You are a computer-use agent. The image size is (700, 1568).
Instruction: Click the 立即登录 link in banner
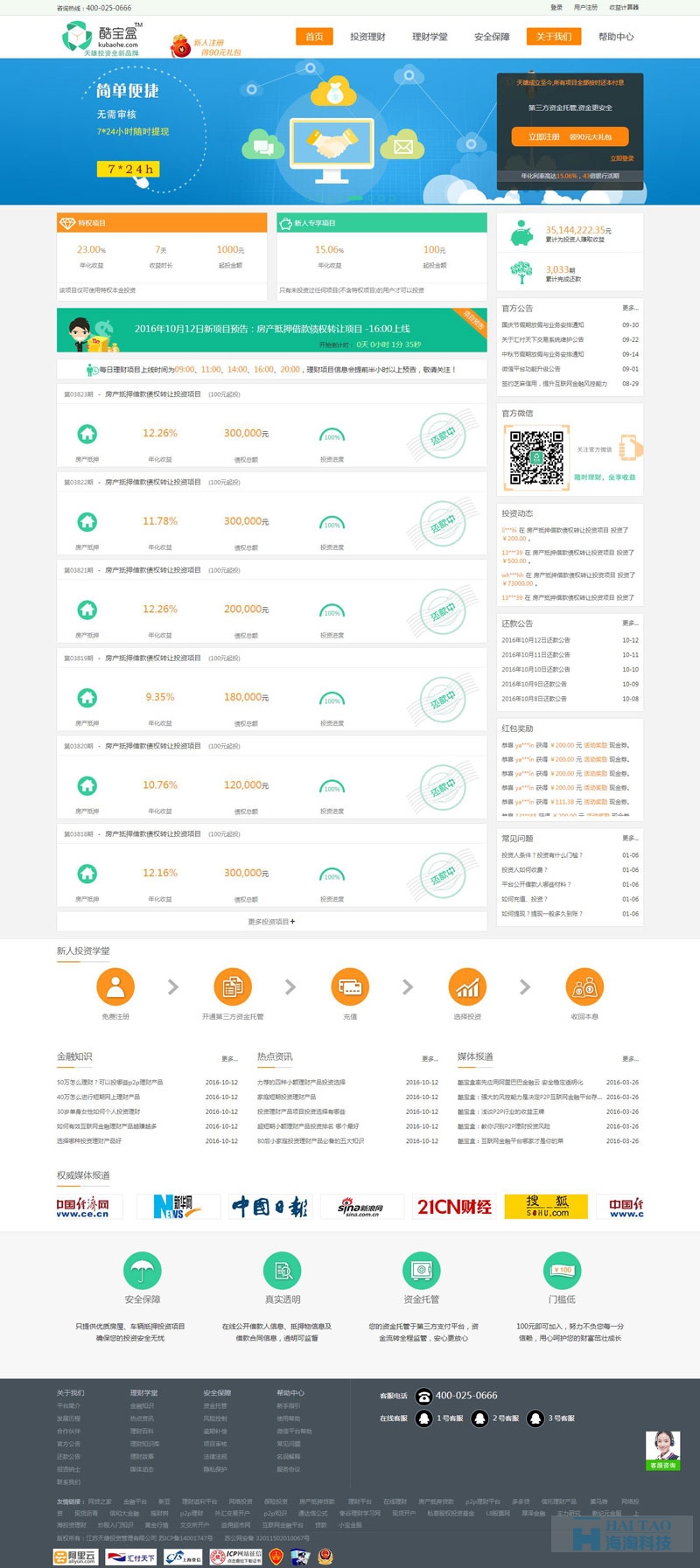tap(622, 158)
